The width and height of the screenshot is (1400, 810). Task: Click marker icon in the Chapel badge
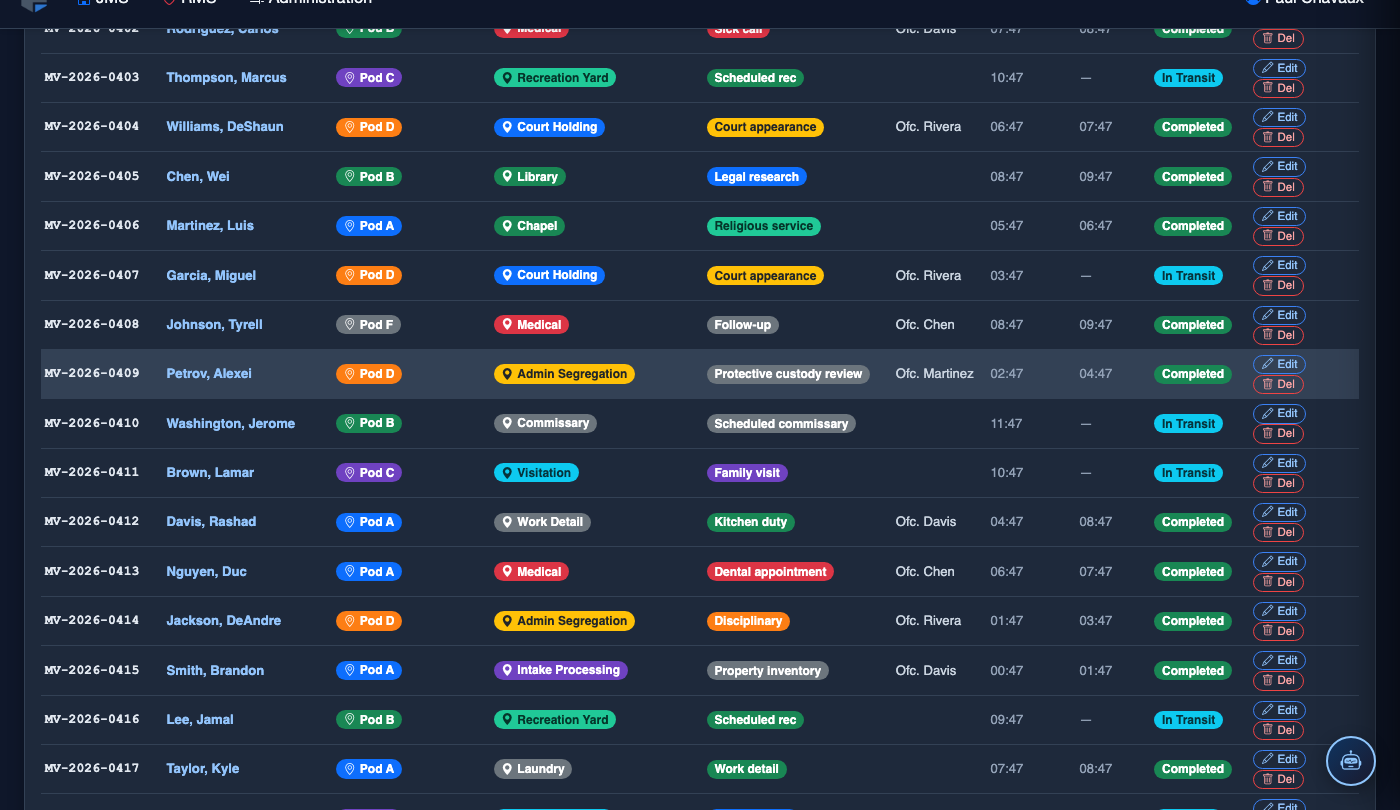(507, 226)
